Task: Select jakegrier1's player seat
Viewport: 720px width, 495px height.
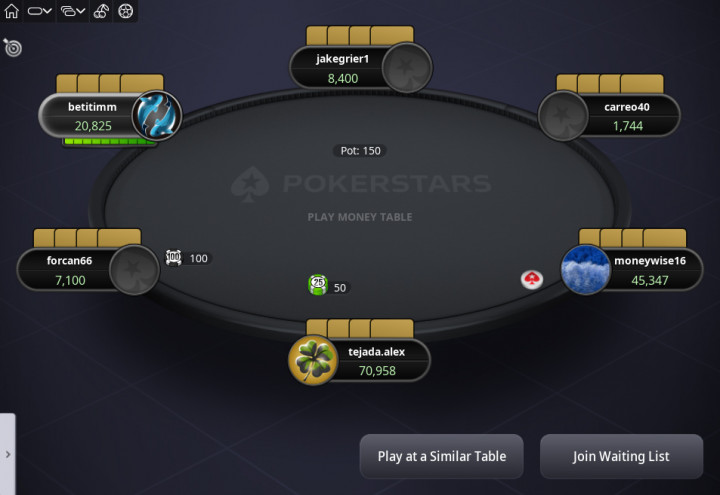Action: (x=360, y=68)
